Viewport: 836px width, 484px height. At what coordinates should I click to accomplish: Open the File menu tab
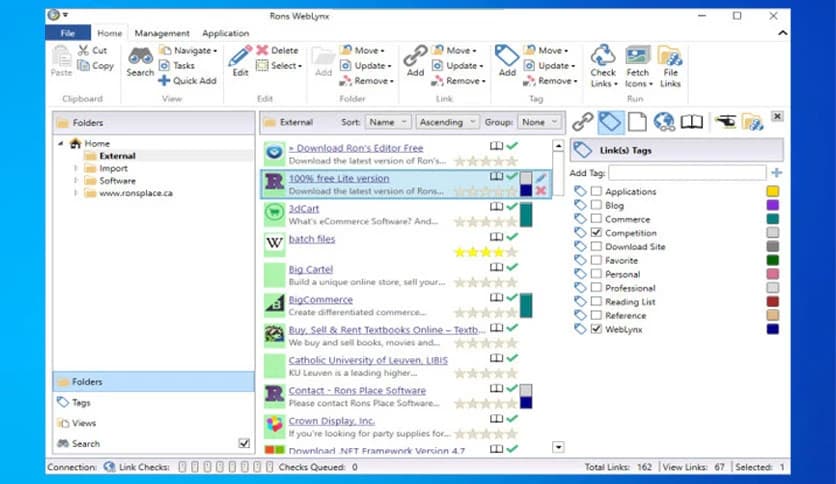tap(68, 33)
